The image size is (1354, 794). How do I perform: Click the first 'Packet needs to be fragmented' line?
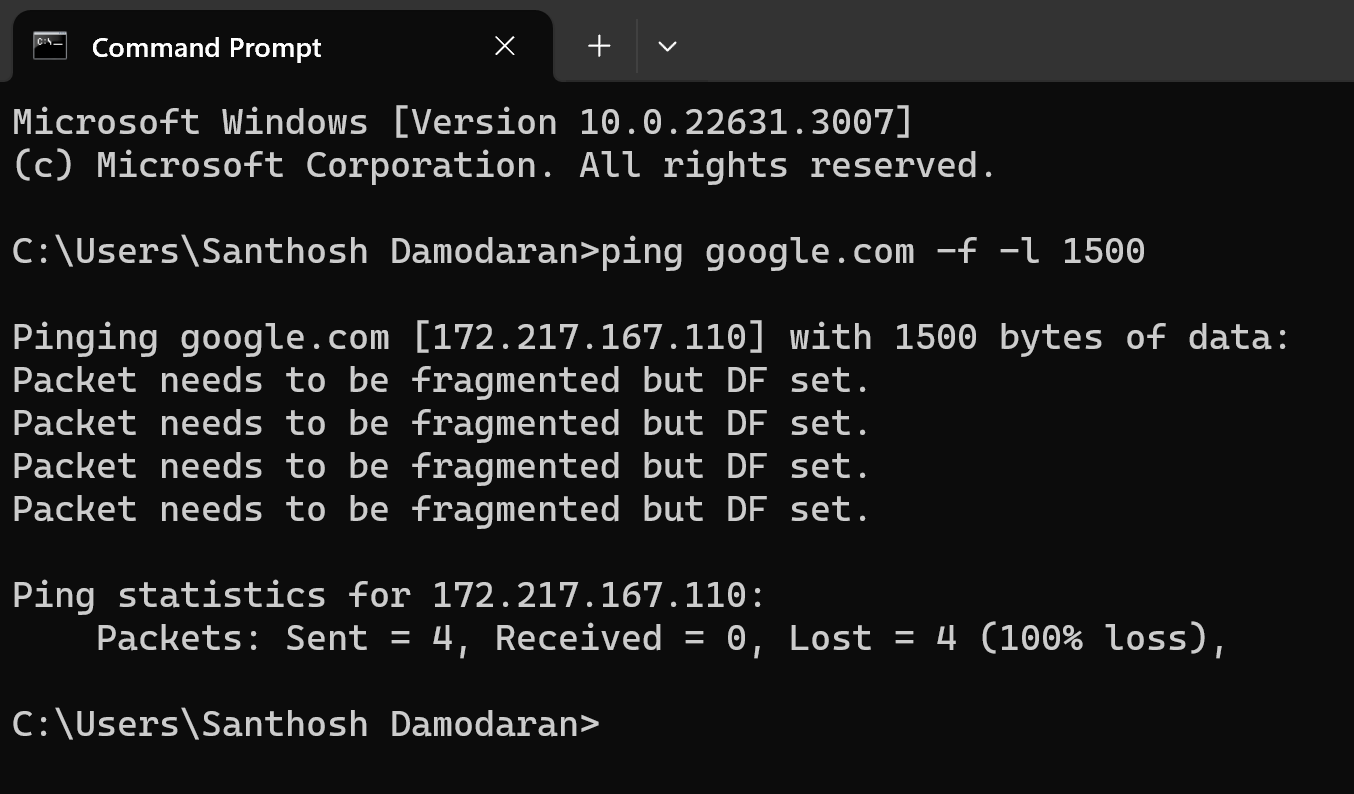coord(441,381)
